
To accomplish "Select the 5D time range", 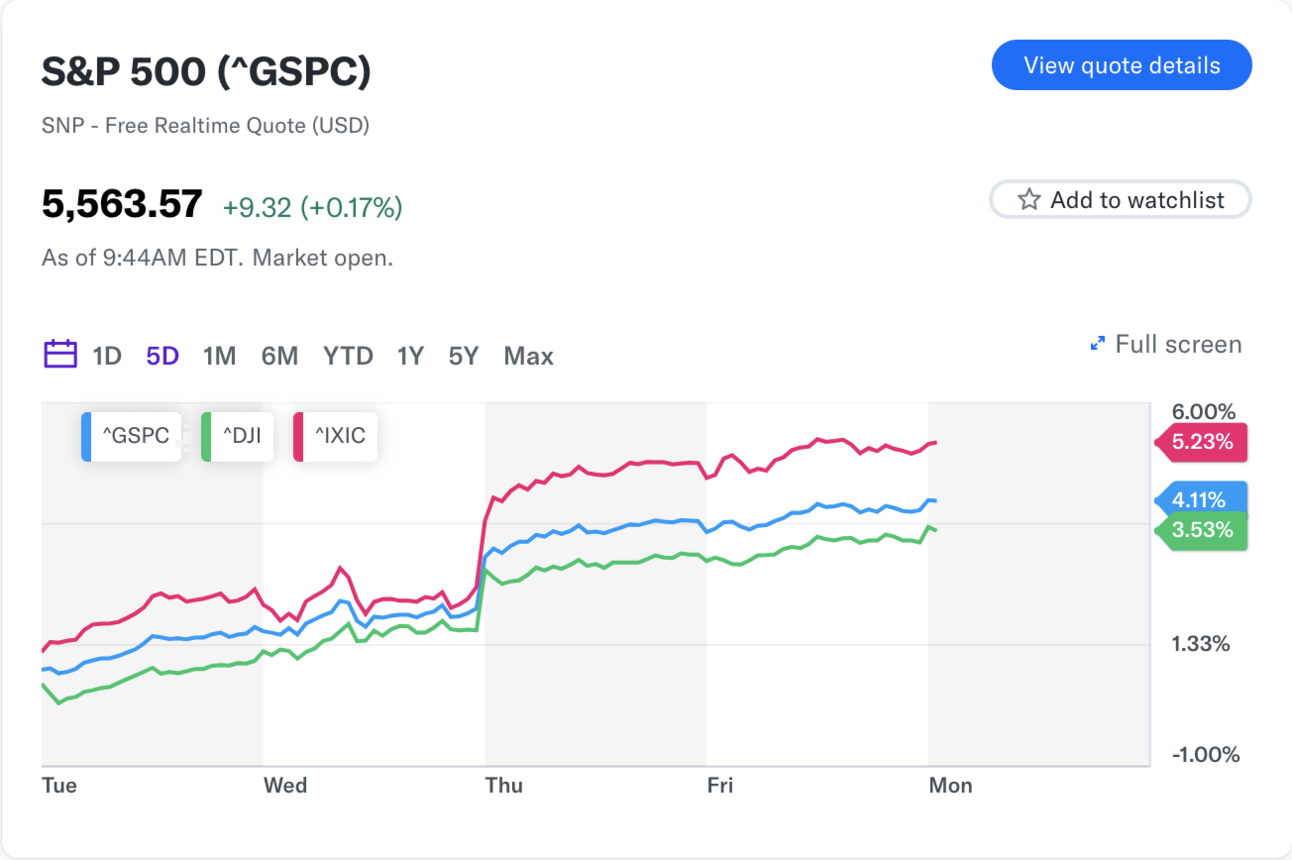I will tap(162, 356).
